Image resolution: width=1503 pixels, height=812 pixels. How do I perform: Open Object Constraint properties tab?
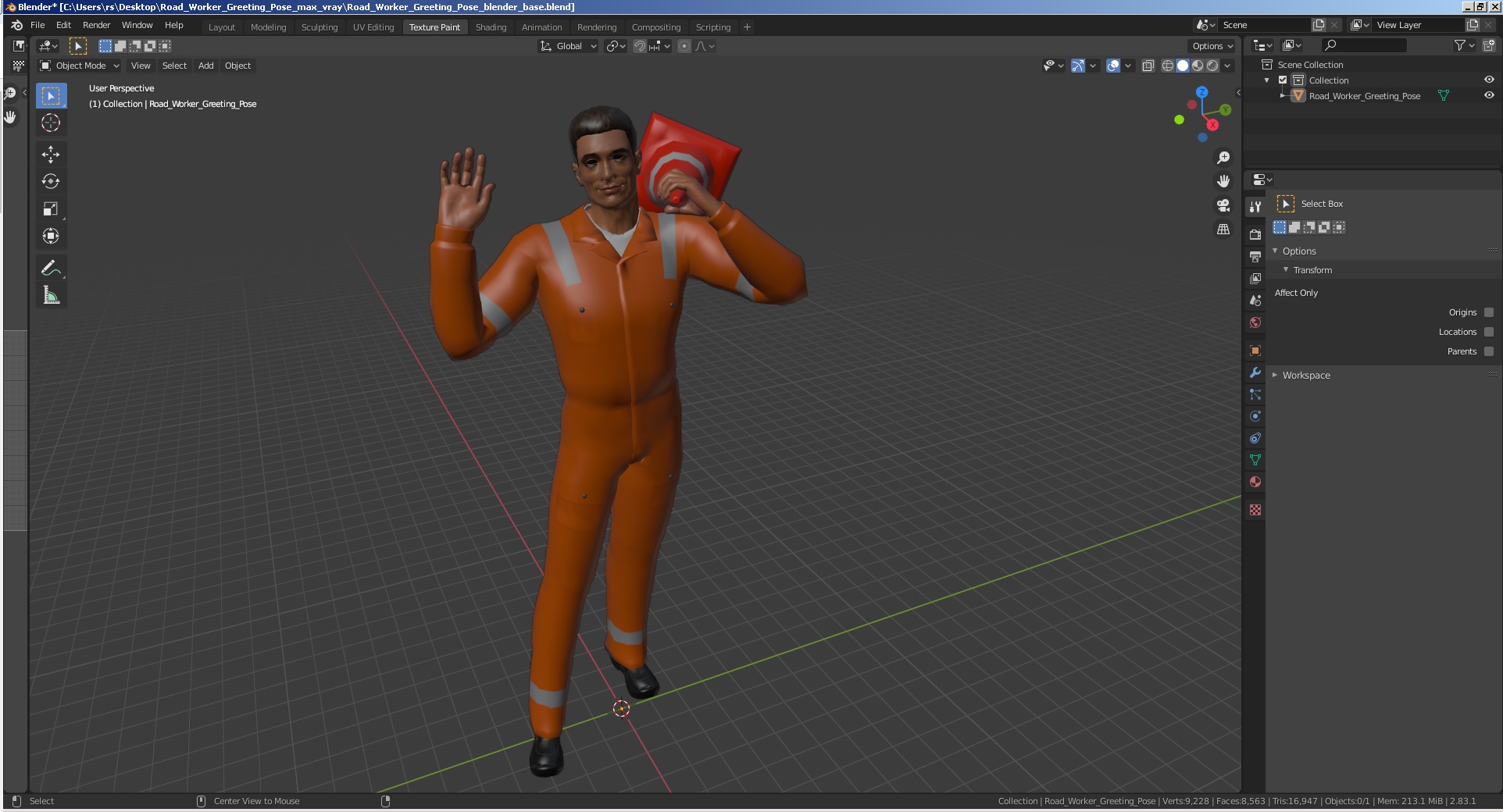[1255, 438]
